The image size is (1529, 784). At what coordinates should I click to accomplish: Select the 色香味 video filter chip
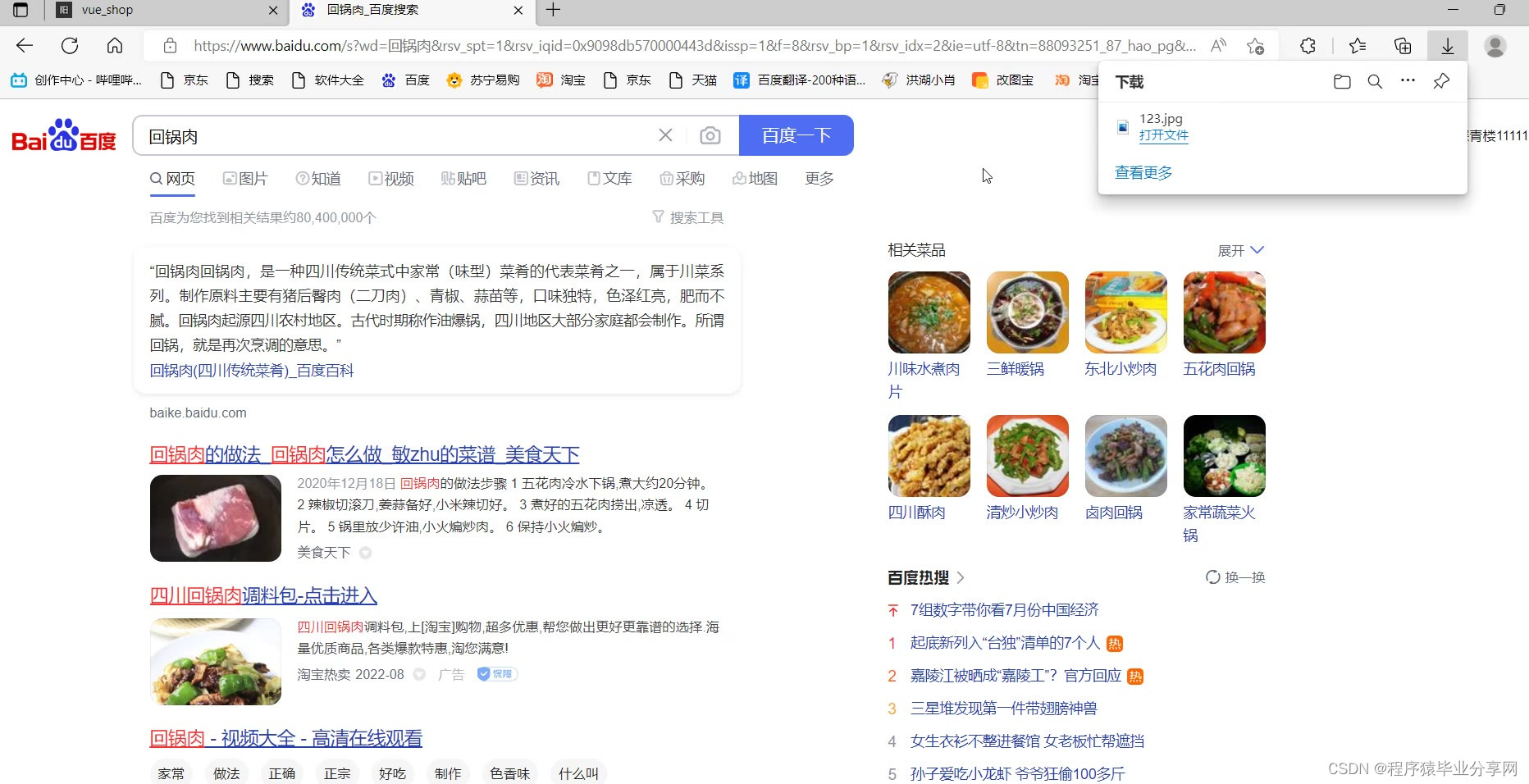[509, 773]
